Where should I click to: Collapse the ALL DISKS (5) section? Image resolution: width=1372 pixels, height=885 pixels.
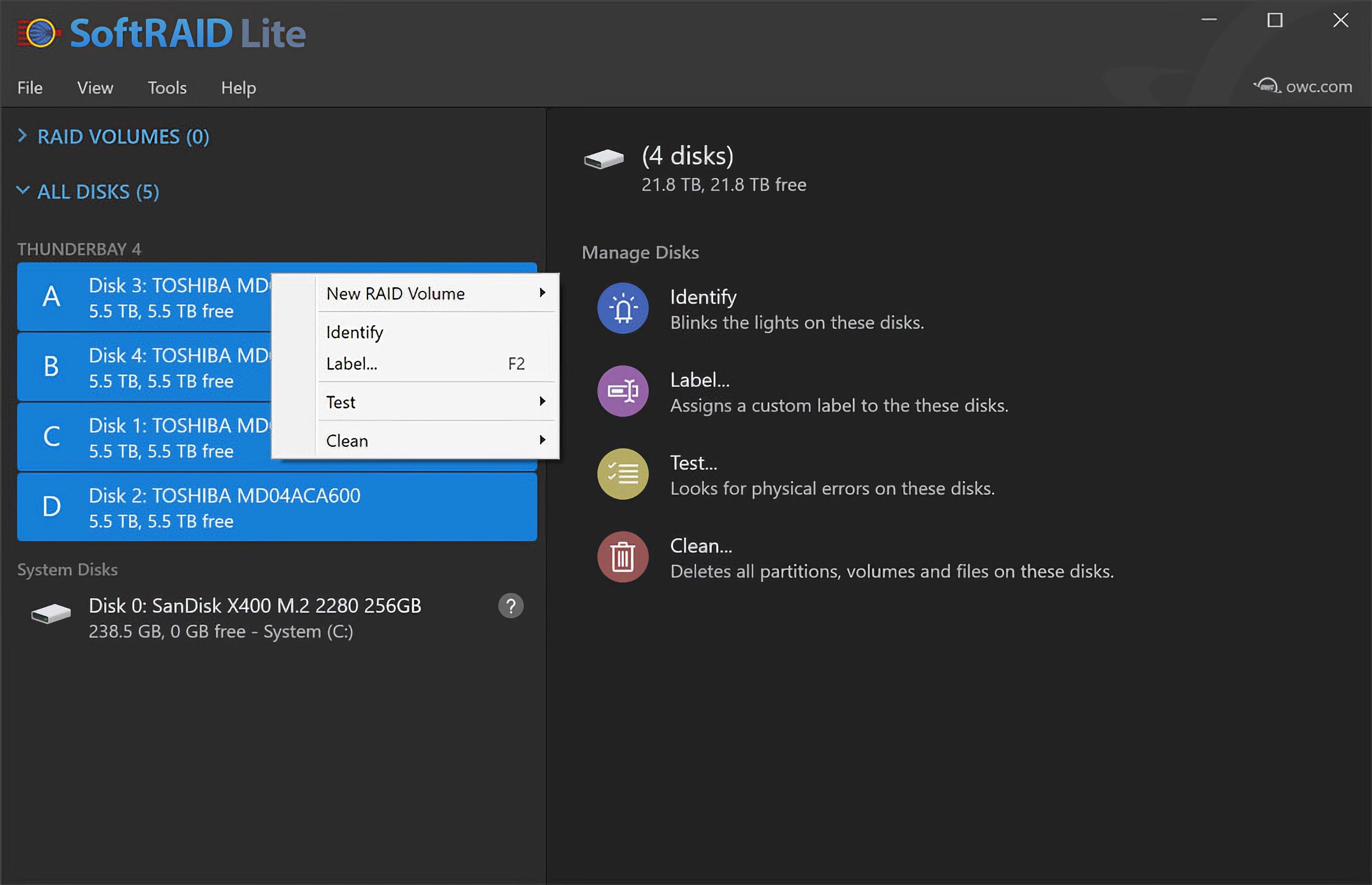(x=22, y=190)
